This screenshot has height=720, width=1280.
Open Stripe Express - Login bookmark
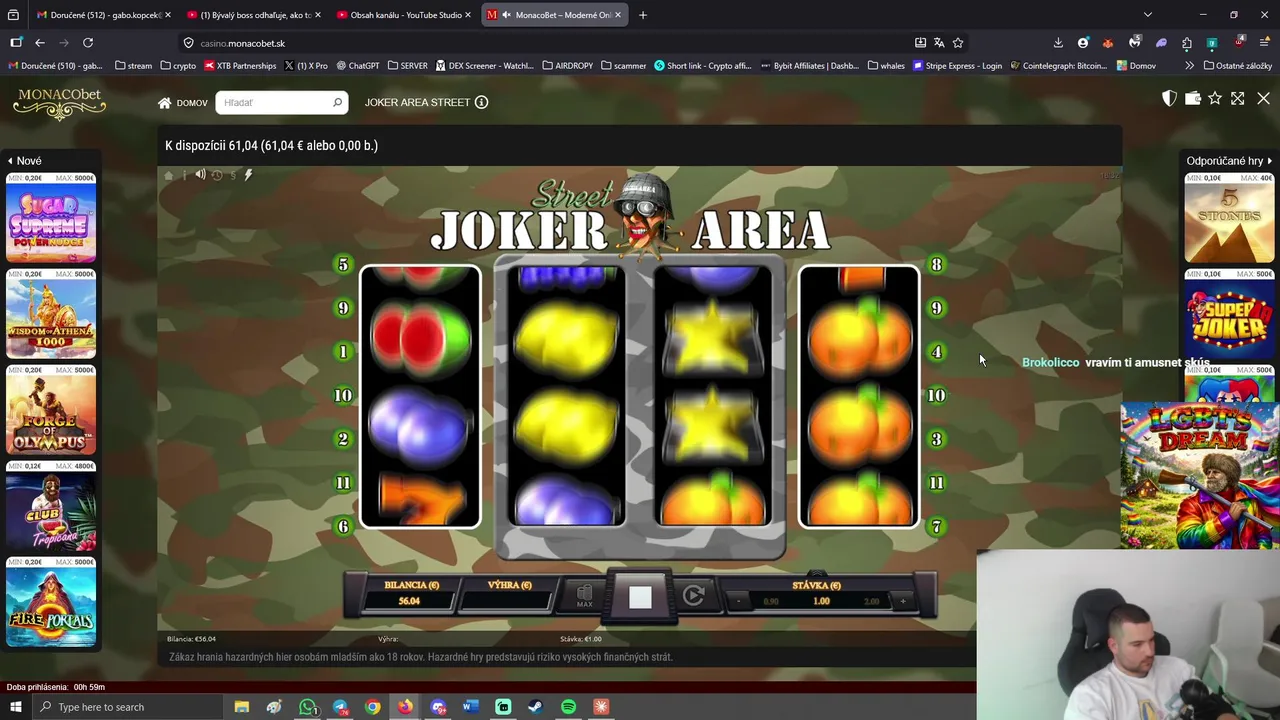956,66
